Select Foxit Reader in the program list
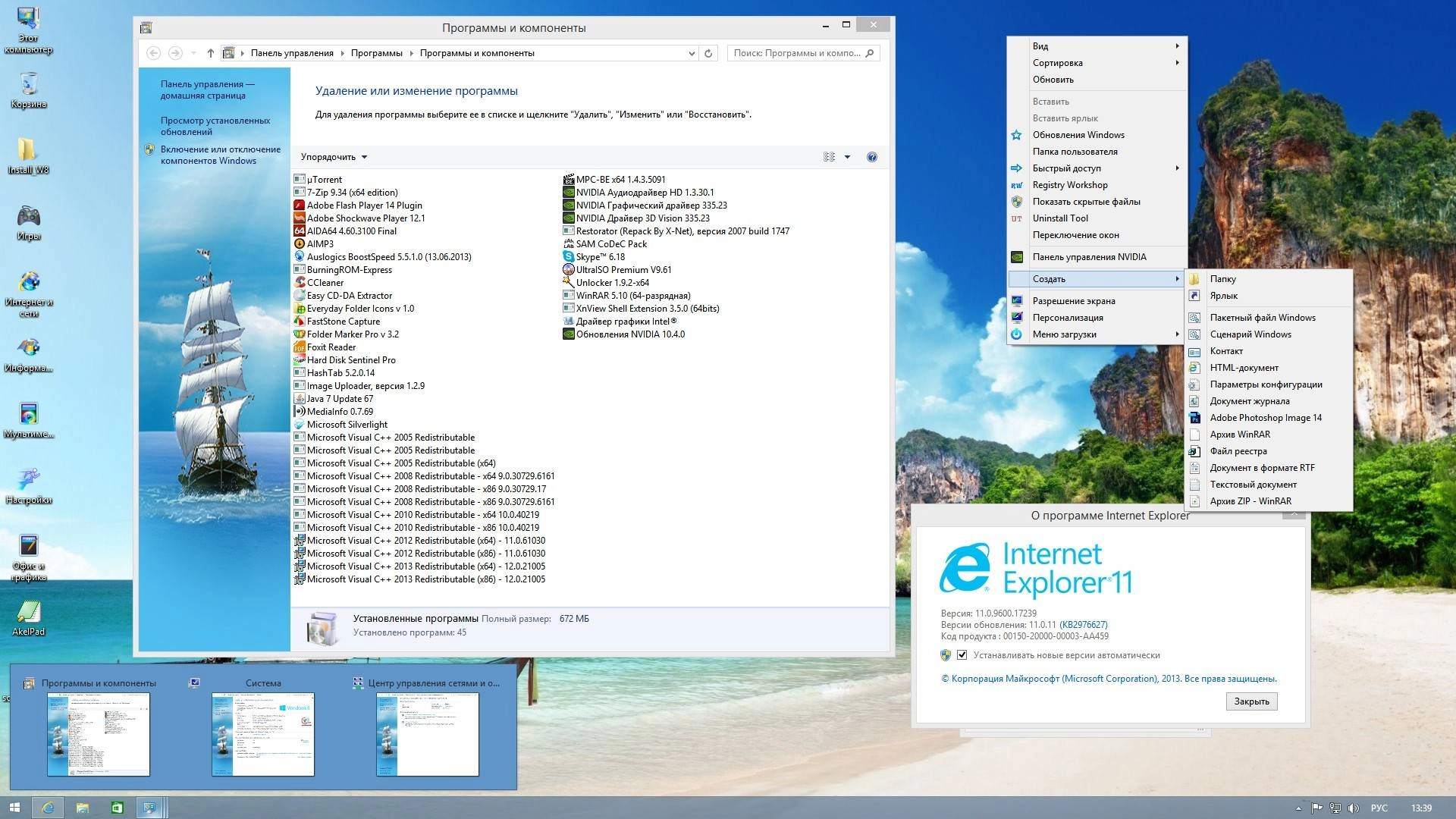The height and width of the screenshot is (819, 1456). [325, 347]
